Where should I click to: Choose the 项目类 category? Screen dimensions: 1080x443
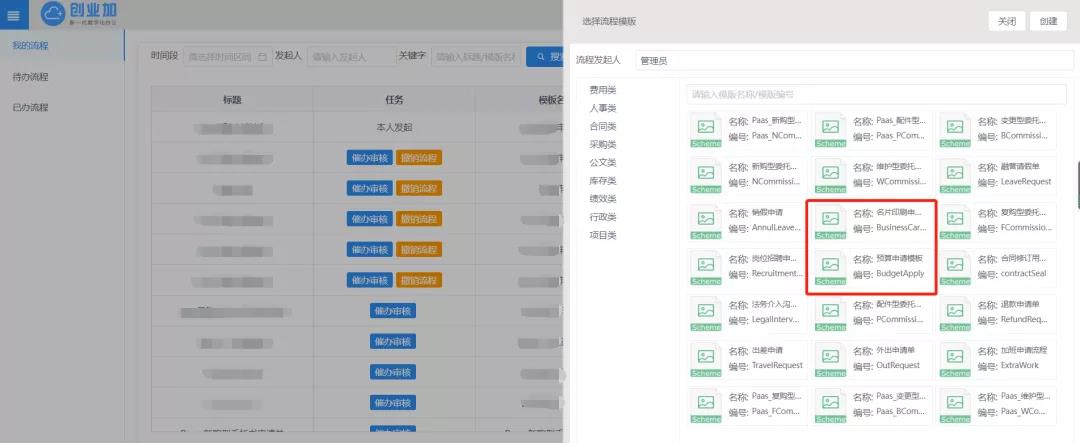(x=603, y=235)
